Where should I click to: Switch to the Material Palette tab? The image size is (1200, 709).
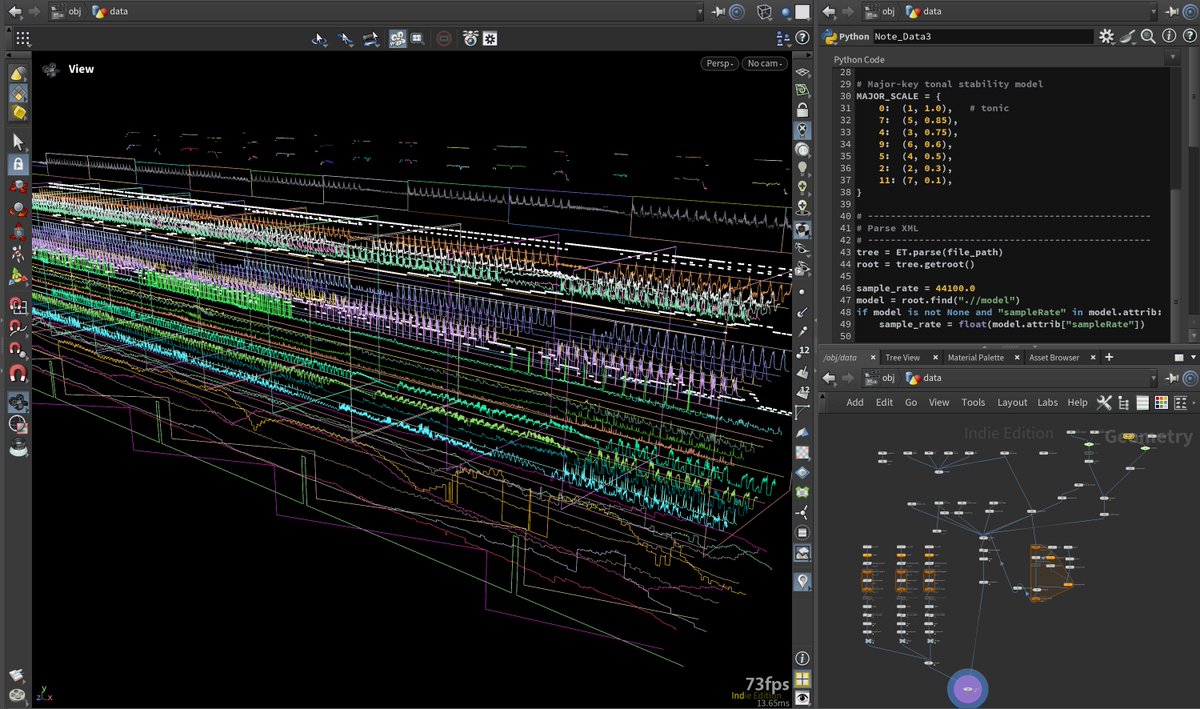[x=975, y=357]
